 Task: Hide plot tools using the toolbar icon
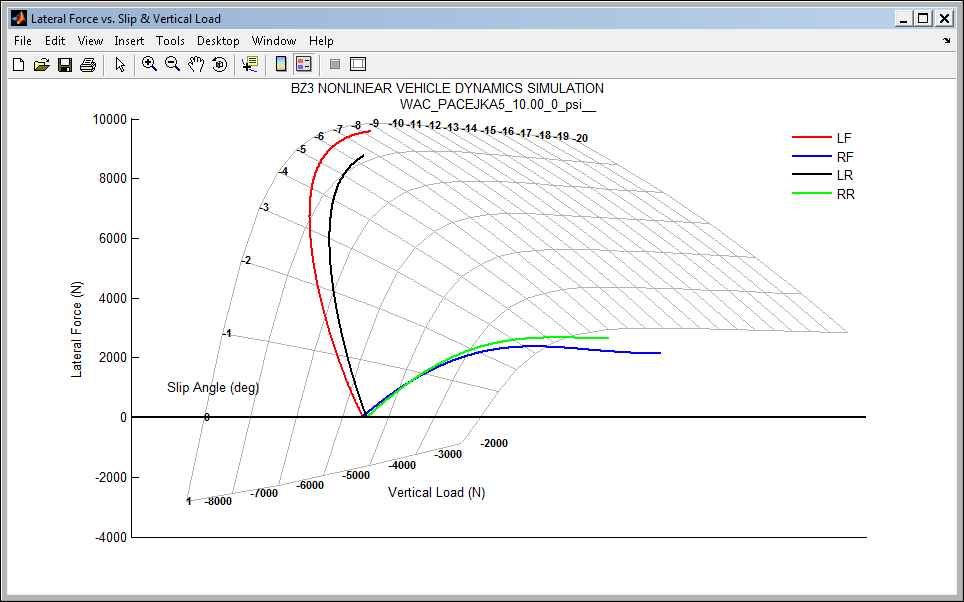click(x=335, y=64)
